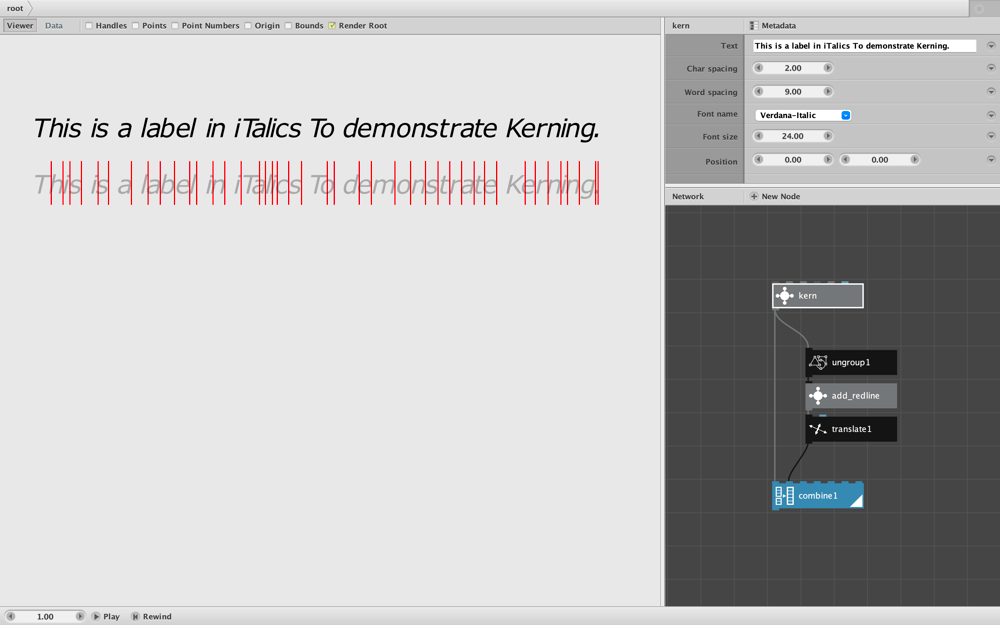Screen dimensions: 1000x625
Task: Open the Font size options arrow
Action: coord(991,136)
